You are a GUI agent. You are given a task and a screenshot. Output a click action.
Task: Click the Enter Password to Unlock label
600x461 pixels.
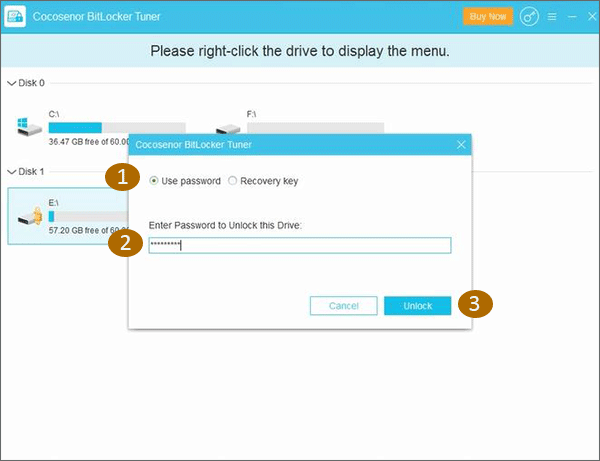pyautogui.click(x=225, y=225)
